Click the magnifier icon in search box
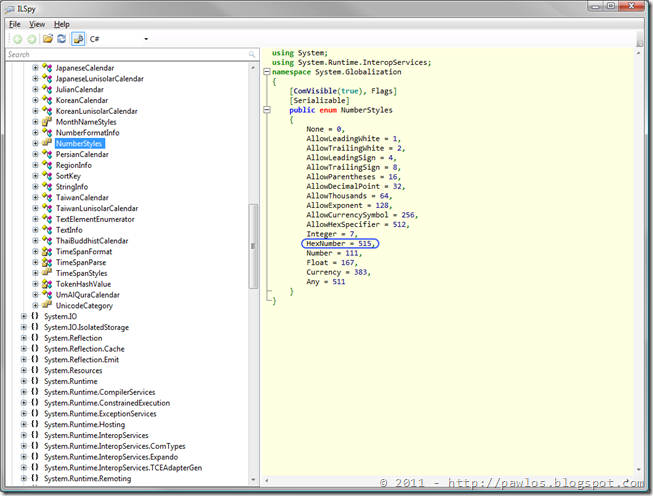The height and width of the screenshot is (496, 653). click(x=252, y=55)
